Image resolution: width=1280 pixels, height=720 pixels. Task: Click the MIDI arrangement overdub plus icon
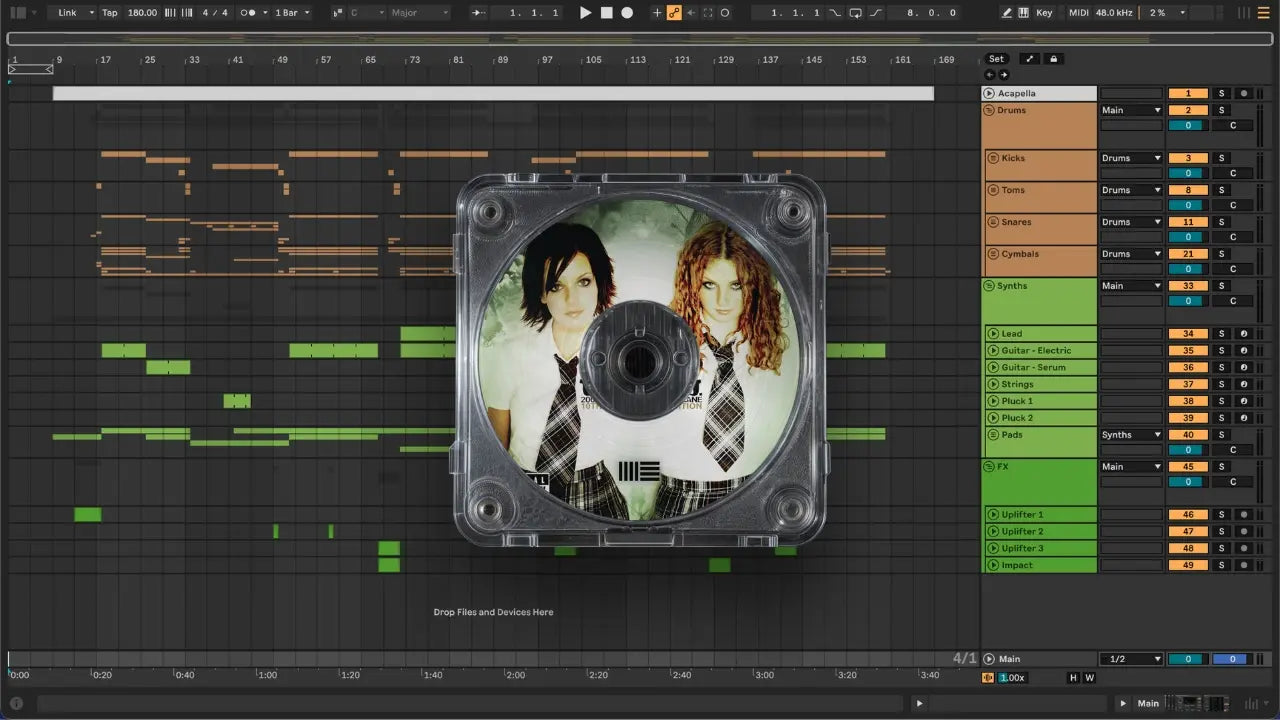[x=657, y=13]
